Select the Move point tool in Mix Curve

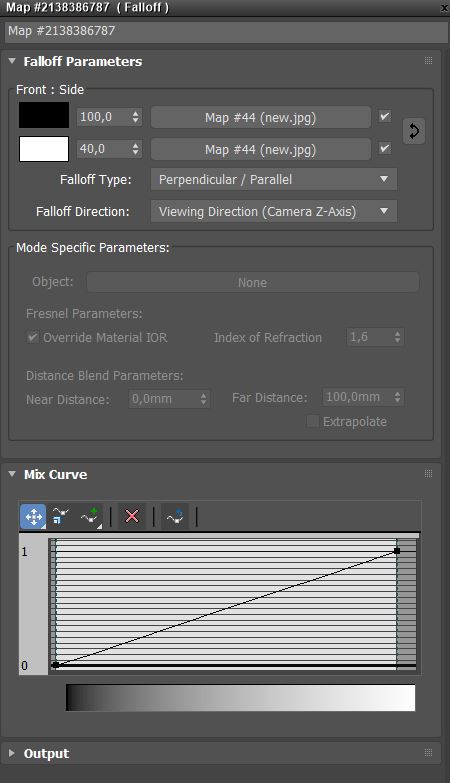point(33,516)
